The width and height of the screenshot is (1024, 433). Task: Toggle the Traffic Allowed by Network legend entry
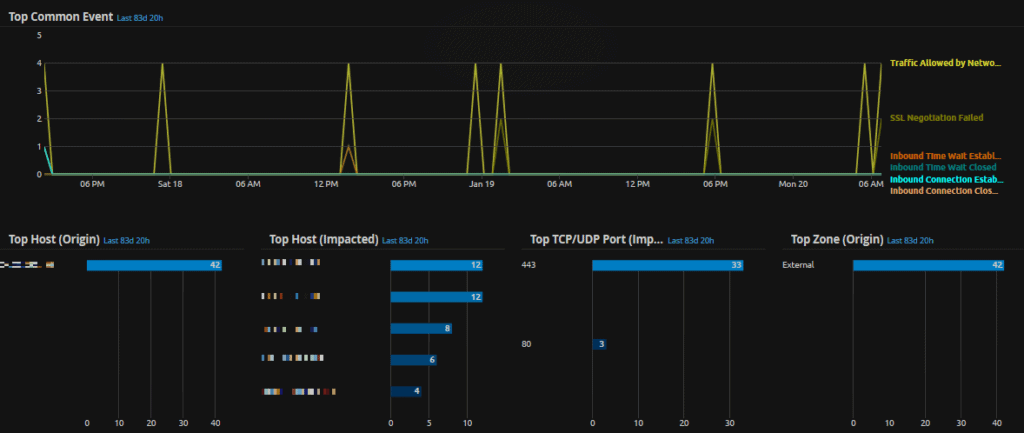(945, 63)
